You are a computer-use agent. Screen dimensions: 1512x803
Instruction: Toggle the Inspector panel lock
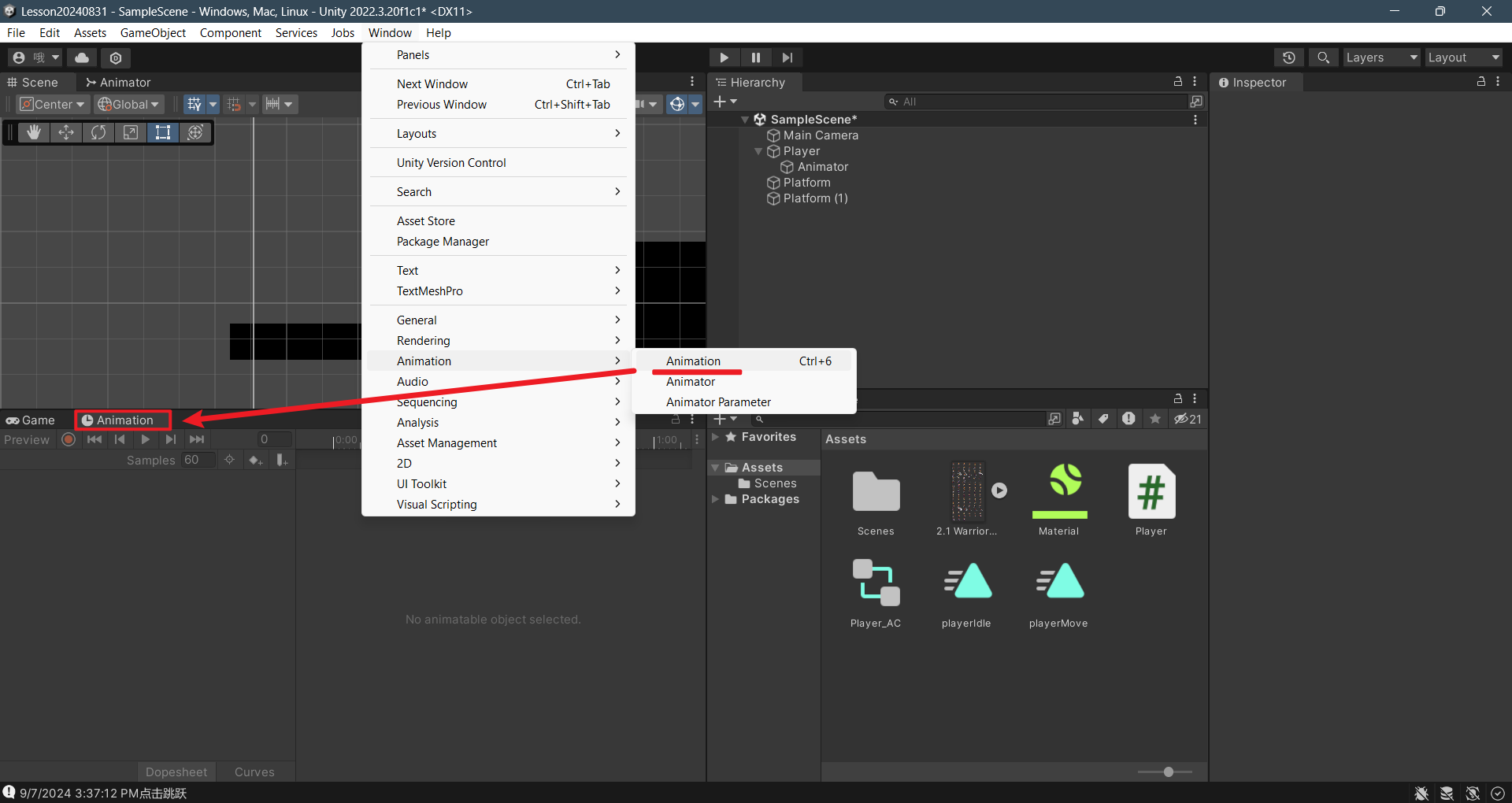[x=1480, y=82]
